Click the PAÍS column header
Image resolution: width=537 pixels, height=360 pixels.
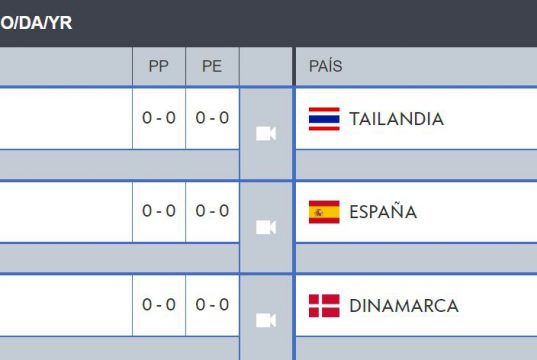click(325, 66)
